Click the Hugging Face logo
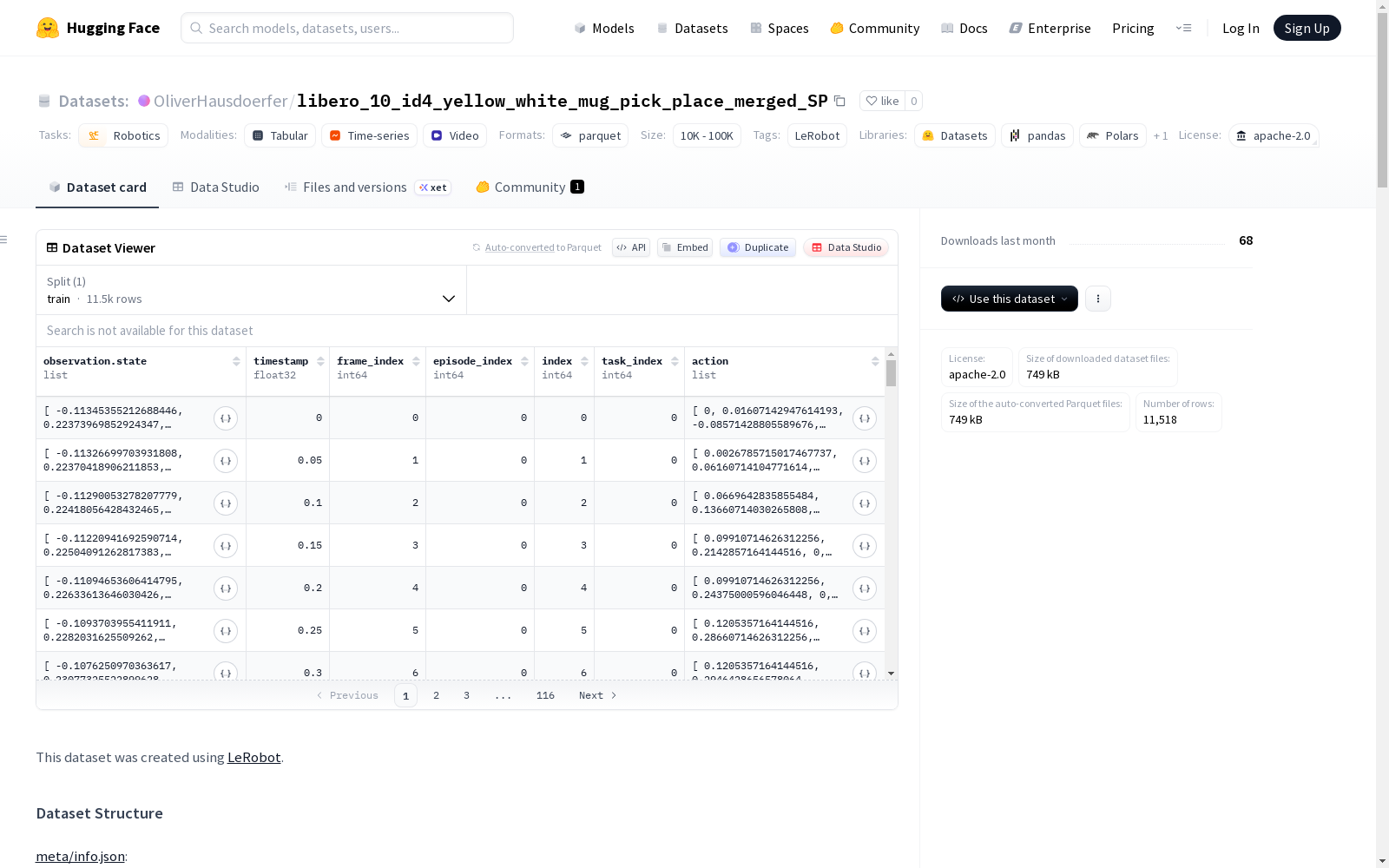The image size is (1389, 868). [98, 28]
